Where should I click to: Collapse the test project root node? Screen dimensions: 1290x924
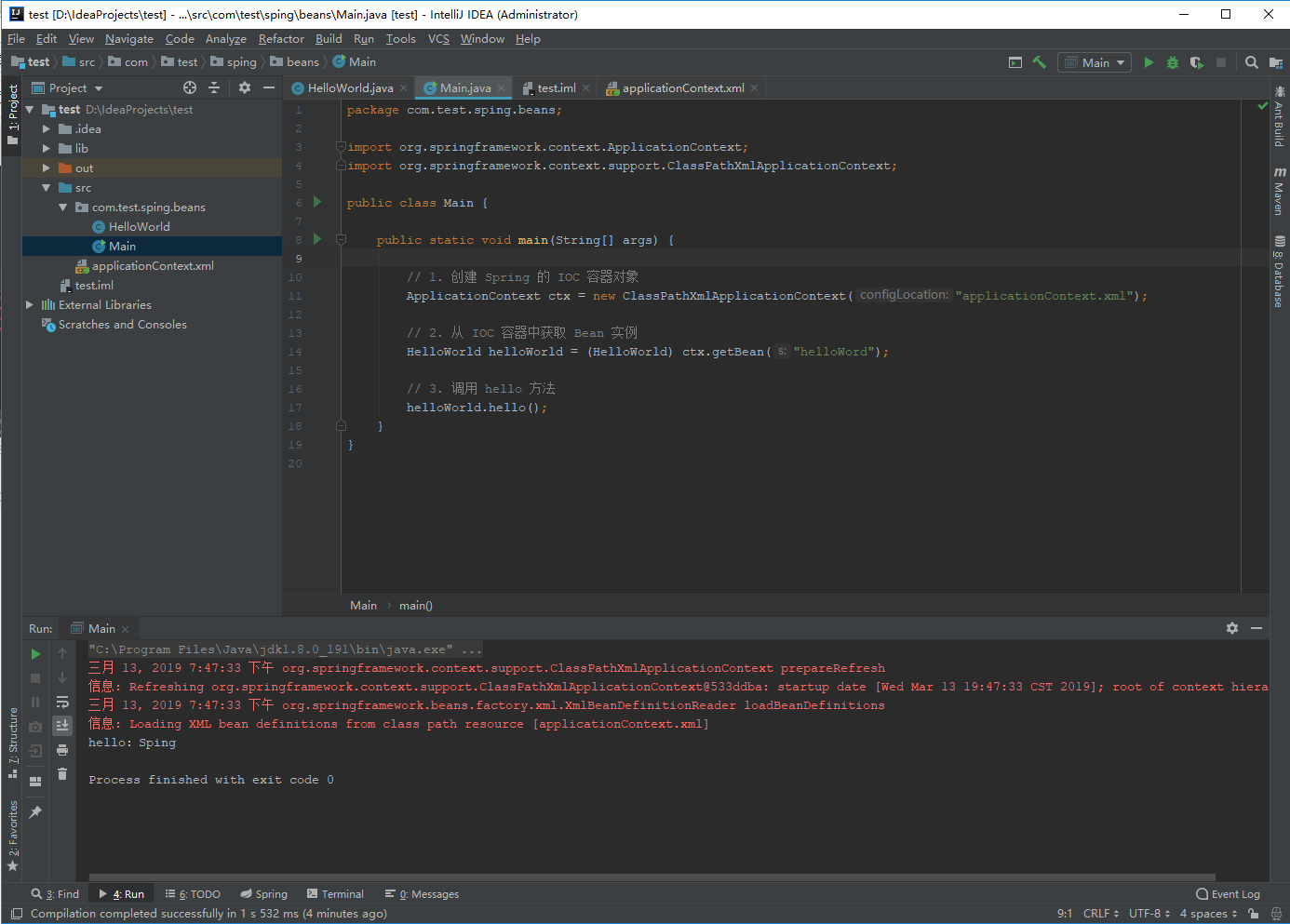pyautogui.click(x=30, y=110)
